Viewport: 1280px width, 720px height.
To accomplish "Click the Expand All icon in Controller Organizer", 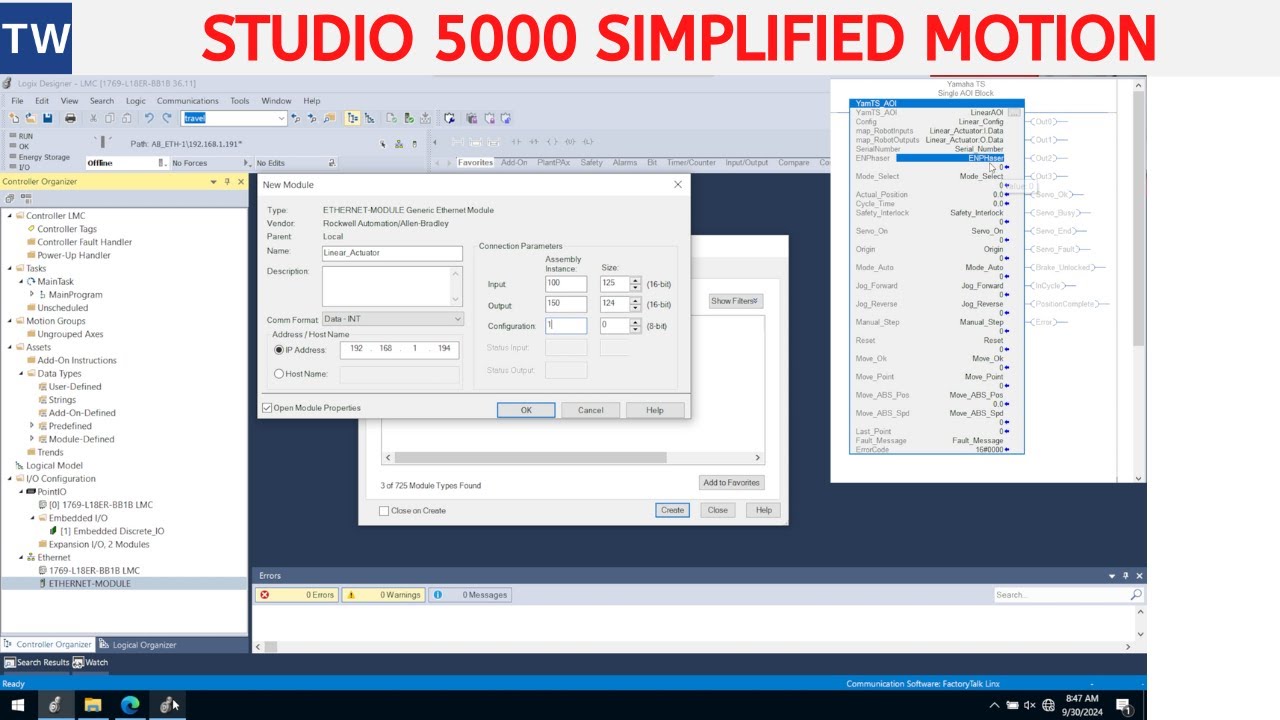I will (x=10, y=198).
